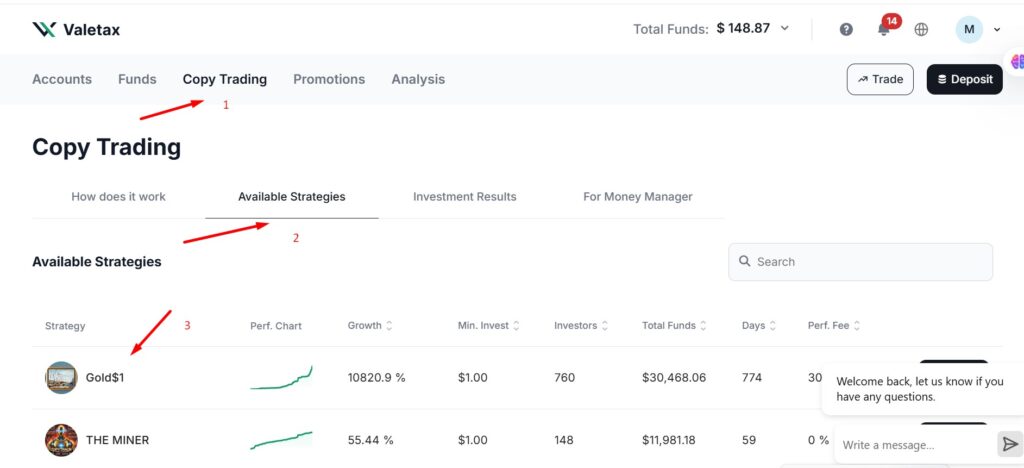Click the Valetax logo

pyautogui.click(x=76, y=29)
